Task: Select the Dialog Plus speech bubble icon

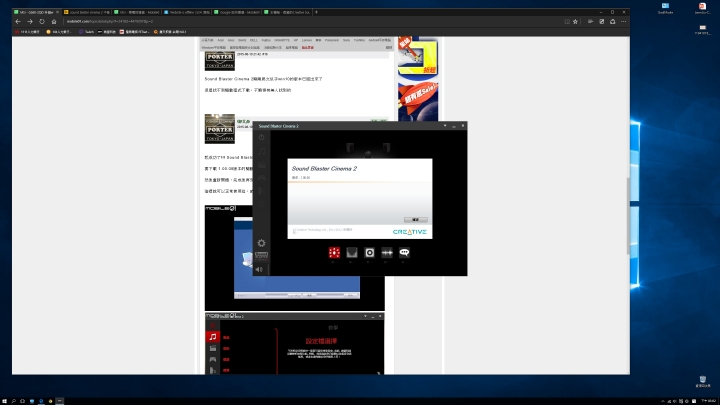Action: coord(405,253)
